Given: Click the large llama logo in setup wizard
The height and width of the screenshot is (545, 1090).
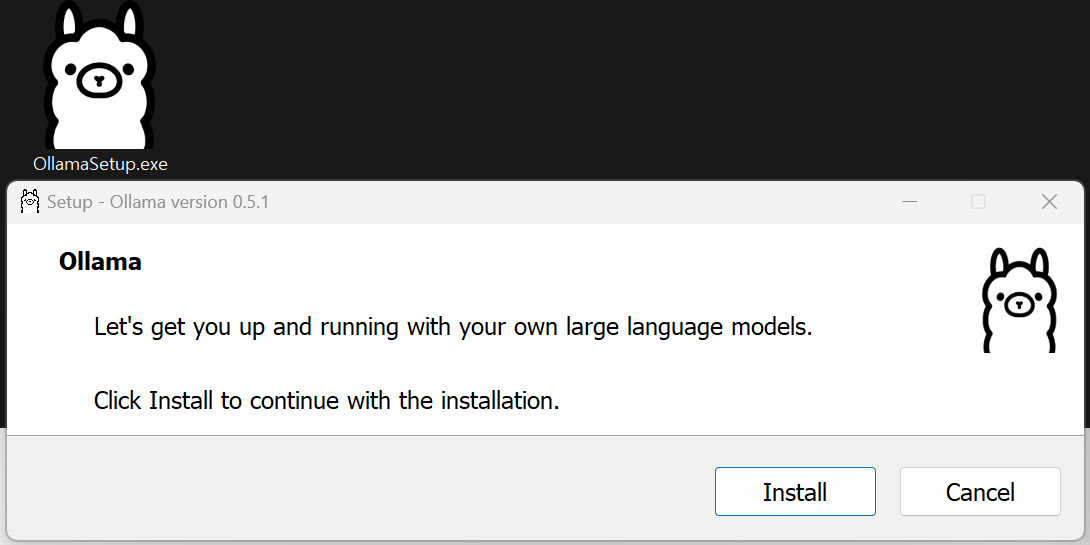Looking at the screenshot, I should [1018, 300].
